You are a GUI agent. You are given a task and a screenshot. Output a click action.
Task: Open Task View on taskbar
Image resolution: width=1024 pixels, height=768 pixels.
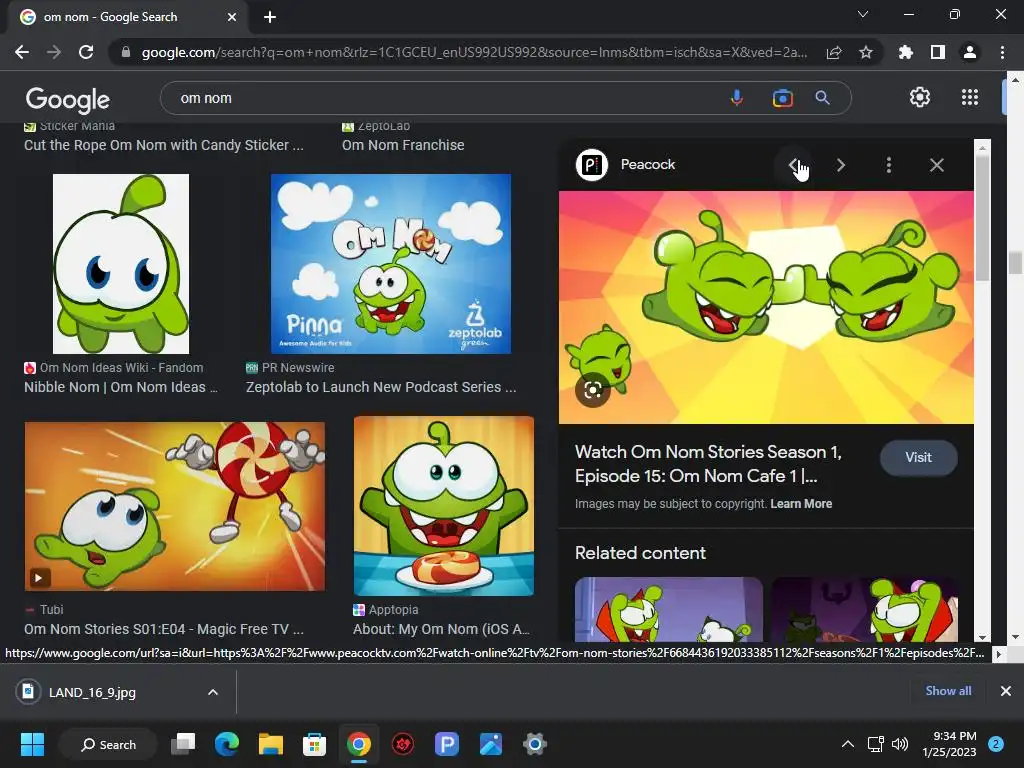click(183, 744)
